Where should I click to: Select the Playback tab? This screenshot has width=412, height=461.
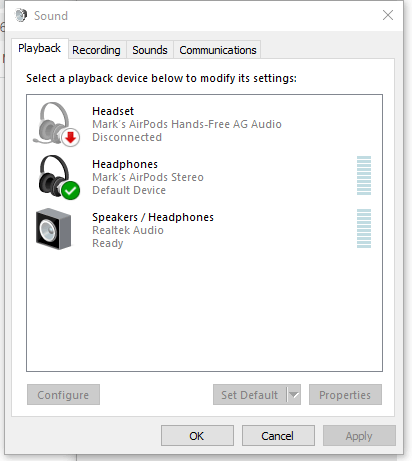tap(40, 49)
